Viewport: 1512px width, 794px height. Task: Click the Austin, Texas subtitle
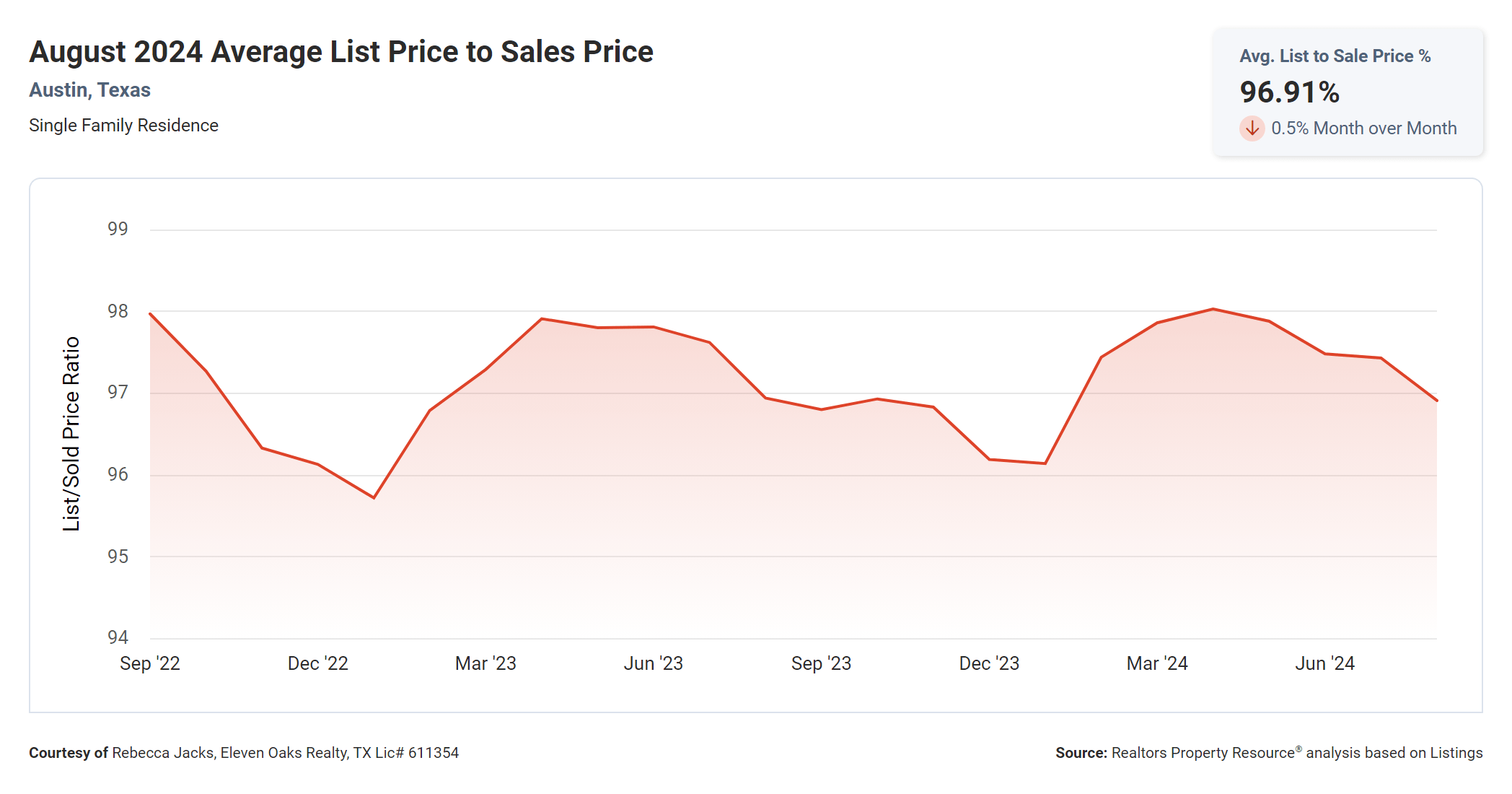(89, 90)
